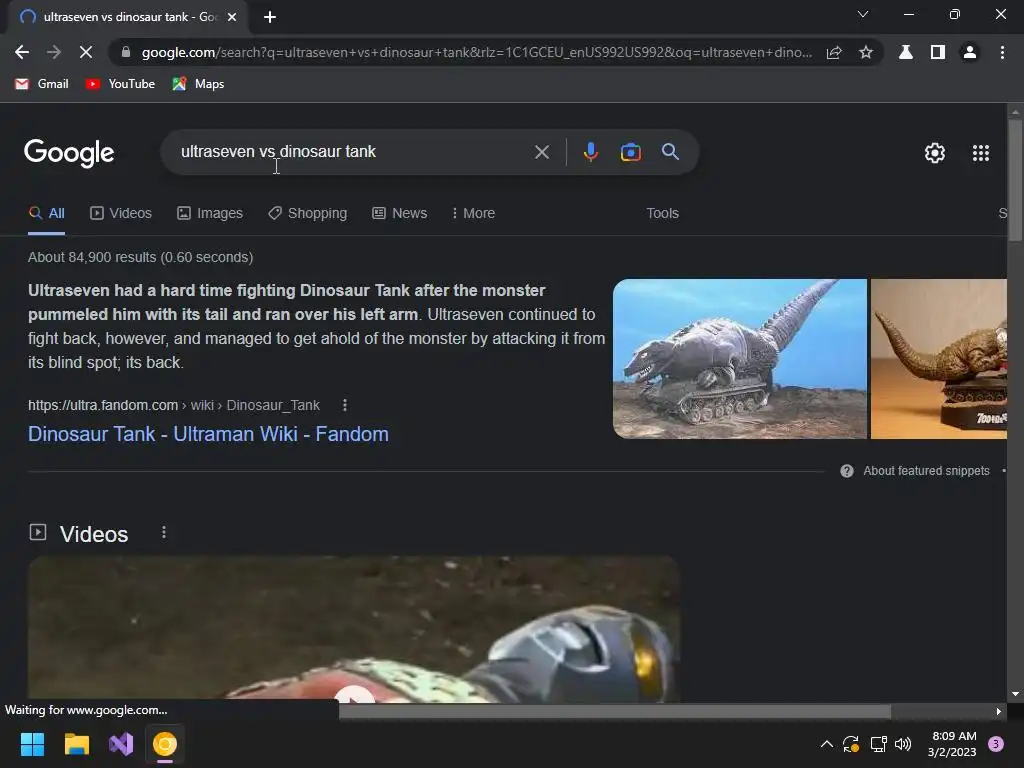Share this page from the address bar
This screenshot has height=768, width=1024.
coord(834,52)
